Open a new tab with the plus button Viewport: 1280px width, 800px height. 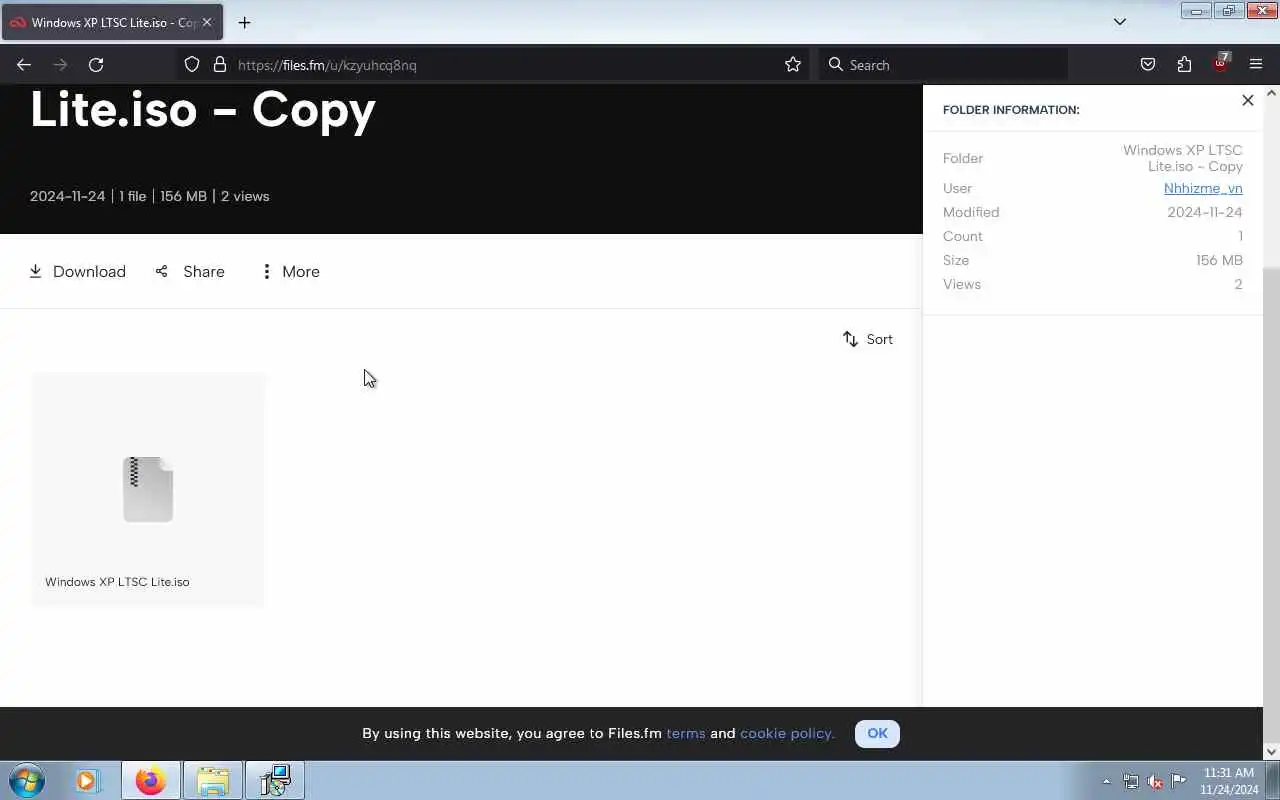coord(244,22)
